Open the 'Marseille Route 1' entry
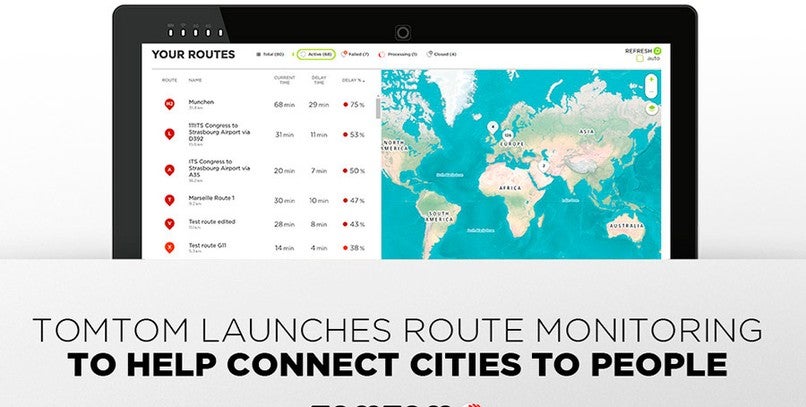 tap(211, 198)
